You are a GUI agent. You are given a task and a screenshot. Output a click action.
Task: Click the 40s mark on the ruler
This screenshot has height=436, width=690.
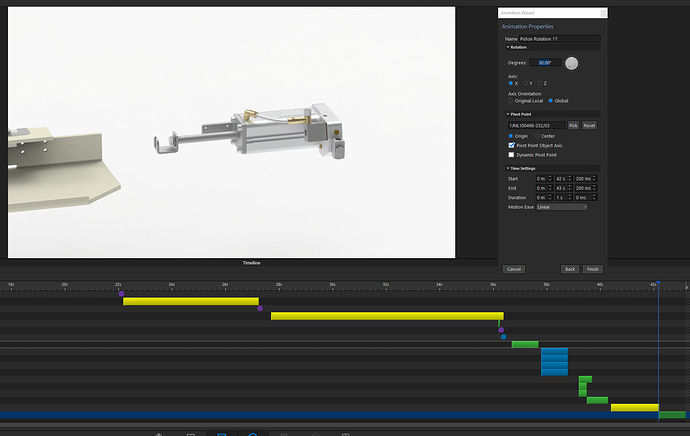[x=600, y=285]
